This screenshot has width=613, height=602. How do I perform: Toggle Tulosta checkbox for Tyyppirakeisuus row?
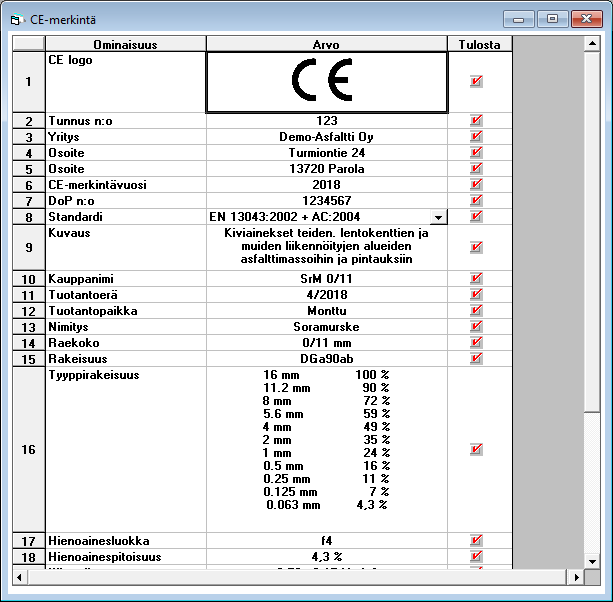click(x=476, y=450)
